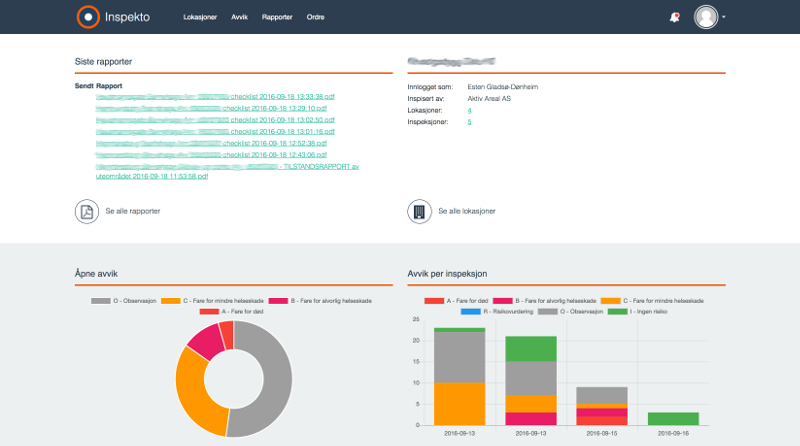Toggle C - Fare for mindre helseskade donut legend

212,301
